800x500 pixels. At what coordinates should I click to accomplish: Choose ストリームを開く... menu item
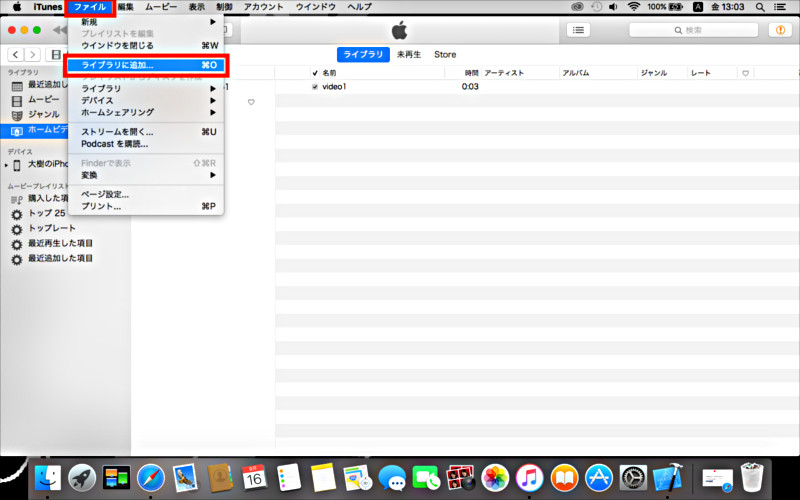pyautogui.click(x=148, y=132)
